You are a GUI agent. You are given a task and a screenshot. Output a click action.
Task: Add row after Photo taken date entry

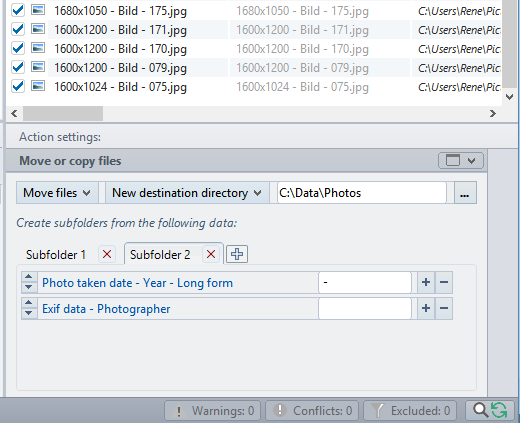point(426,282)
